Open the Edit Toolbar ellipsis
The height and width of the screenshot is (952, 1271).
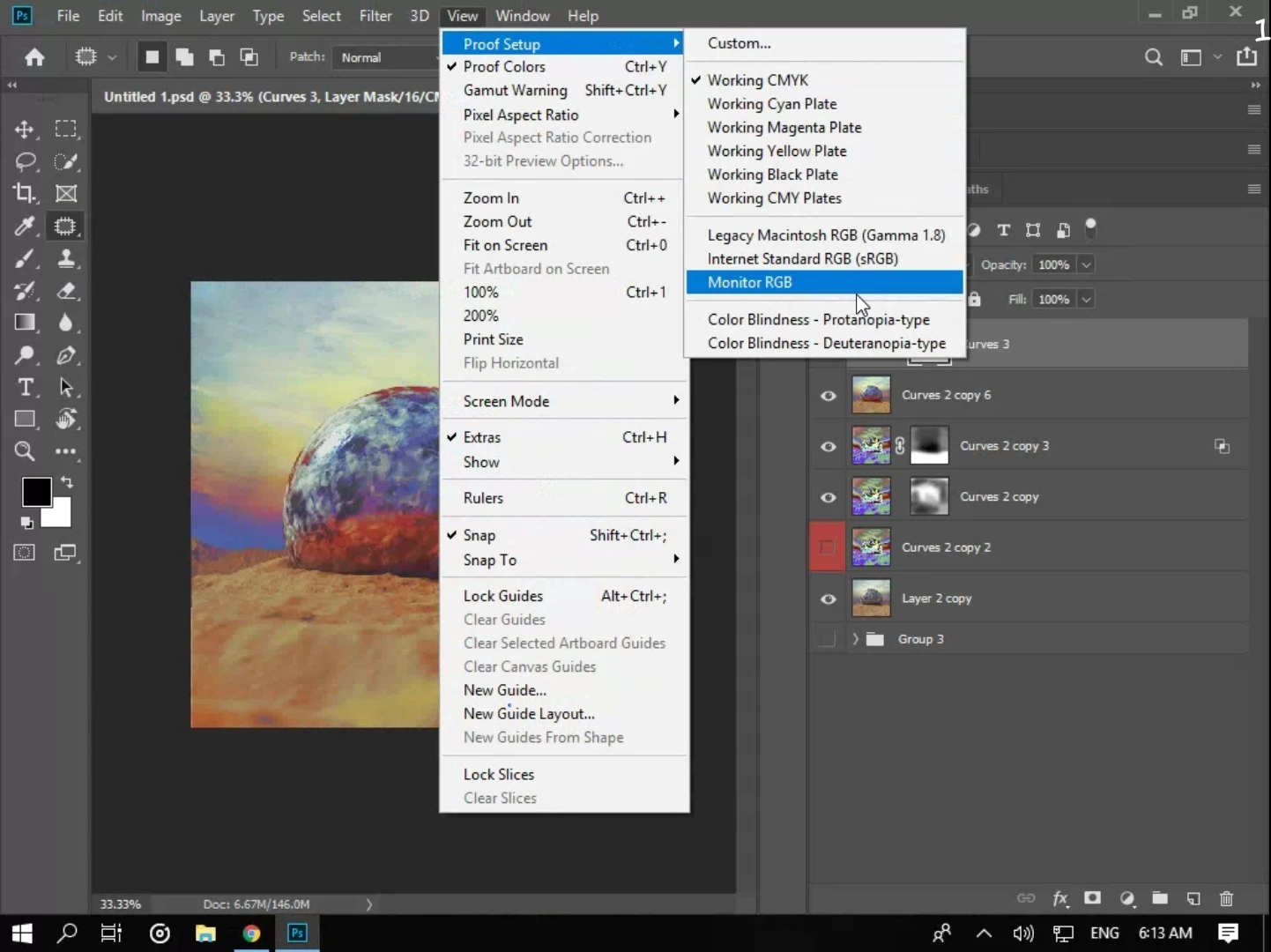(x=65, y=451)
